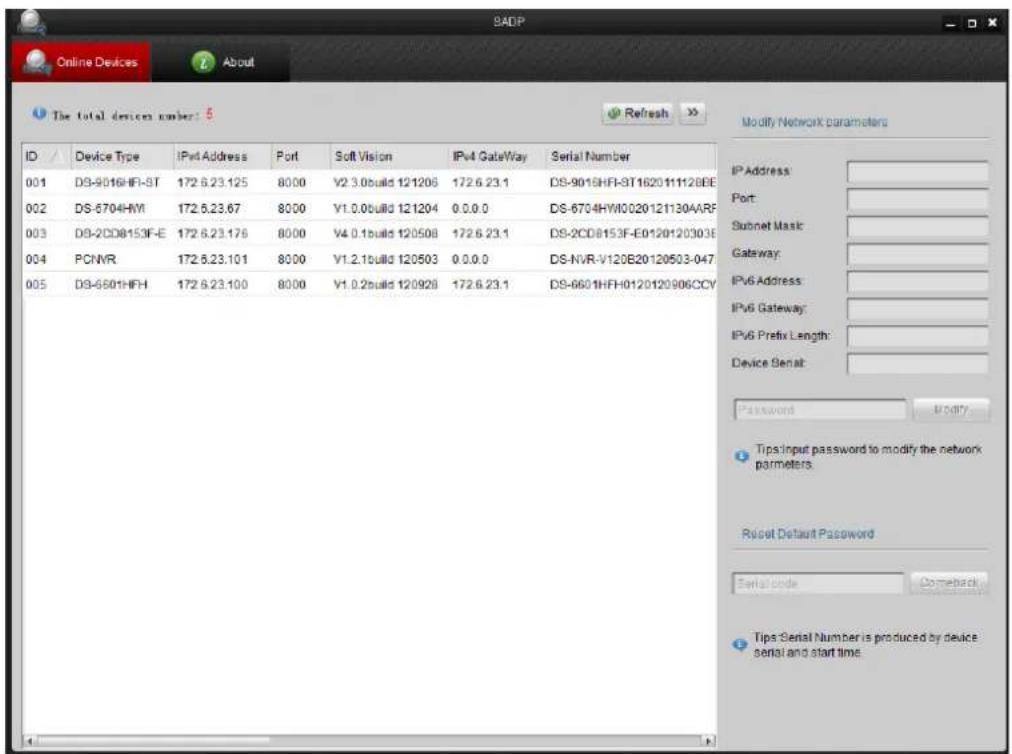Click the IPv6 Gateway input field
Screen dimensions: 1012x754
click(x=917, y=309)
